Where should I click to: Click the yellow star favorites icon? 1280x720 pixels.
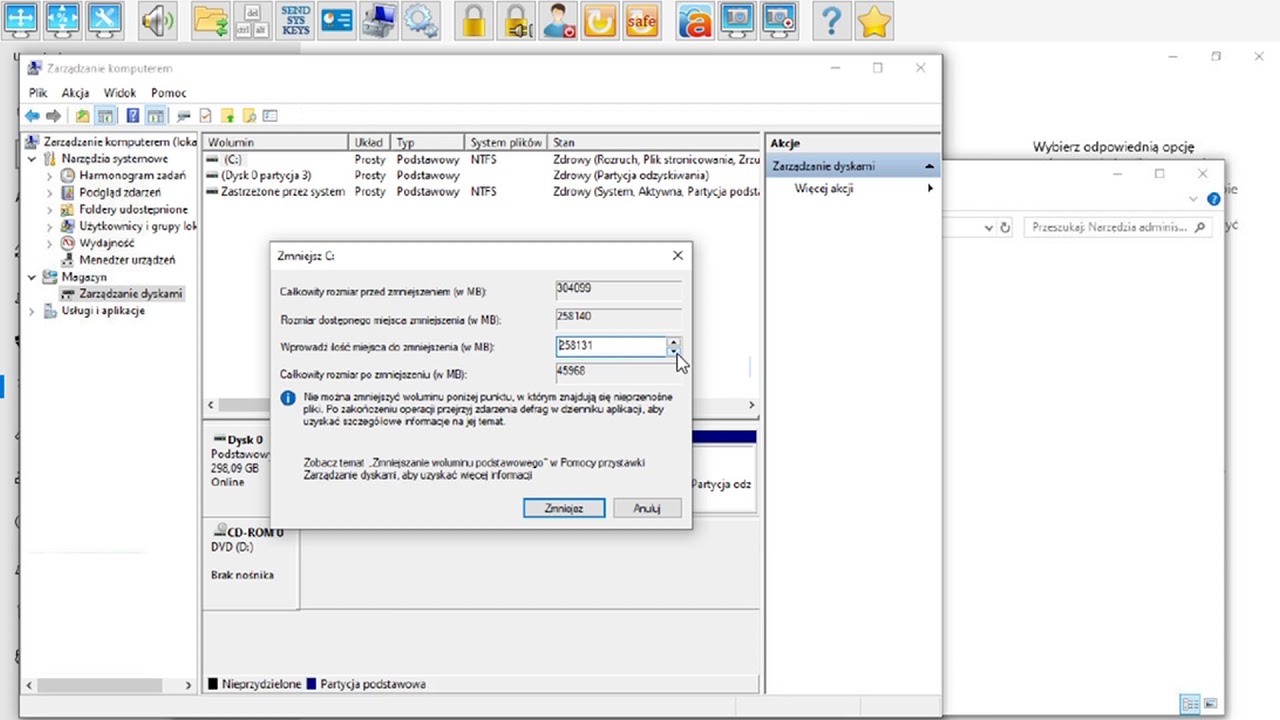point(874,18)
